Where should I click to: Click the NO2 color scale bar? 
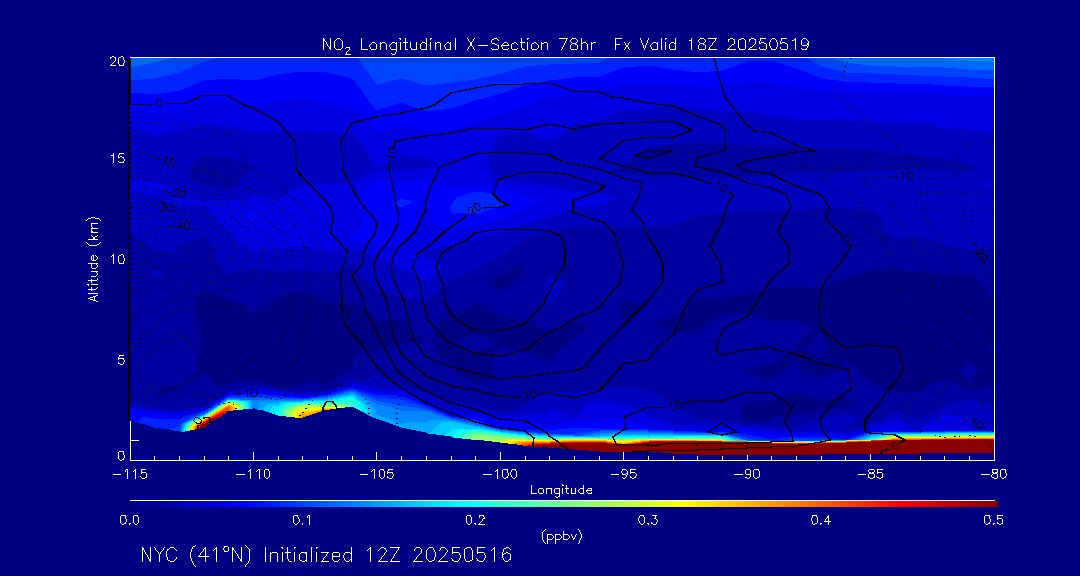click(x=563, y=504)
